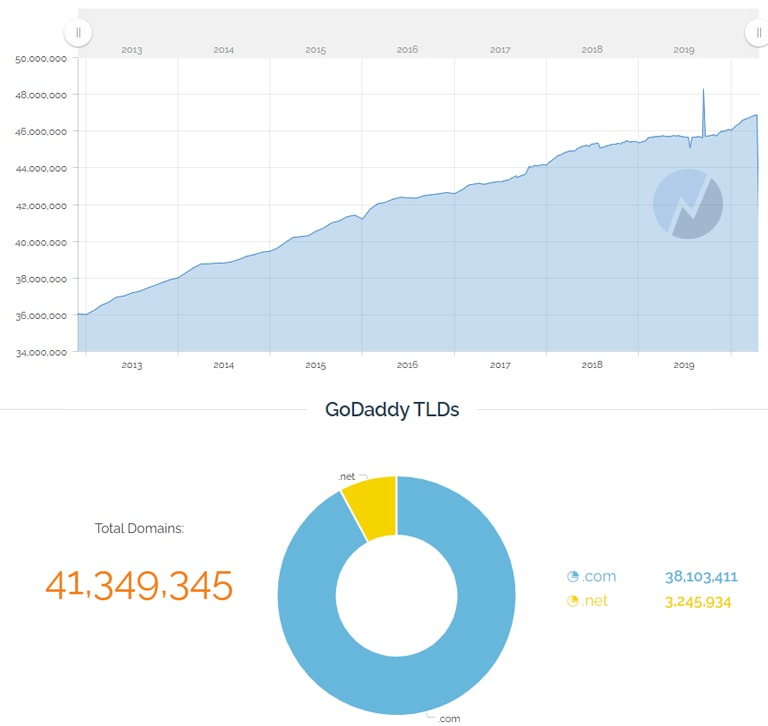The height and width of the screenshot is (726, 768).
Task: Grab the left range slider handle
Action: coord(78,33)
